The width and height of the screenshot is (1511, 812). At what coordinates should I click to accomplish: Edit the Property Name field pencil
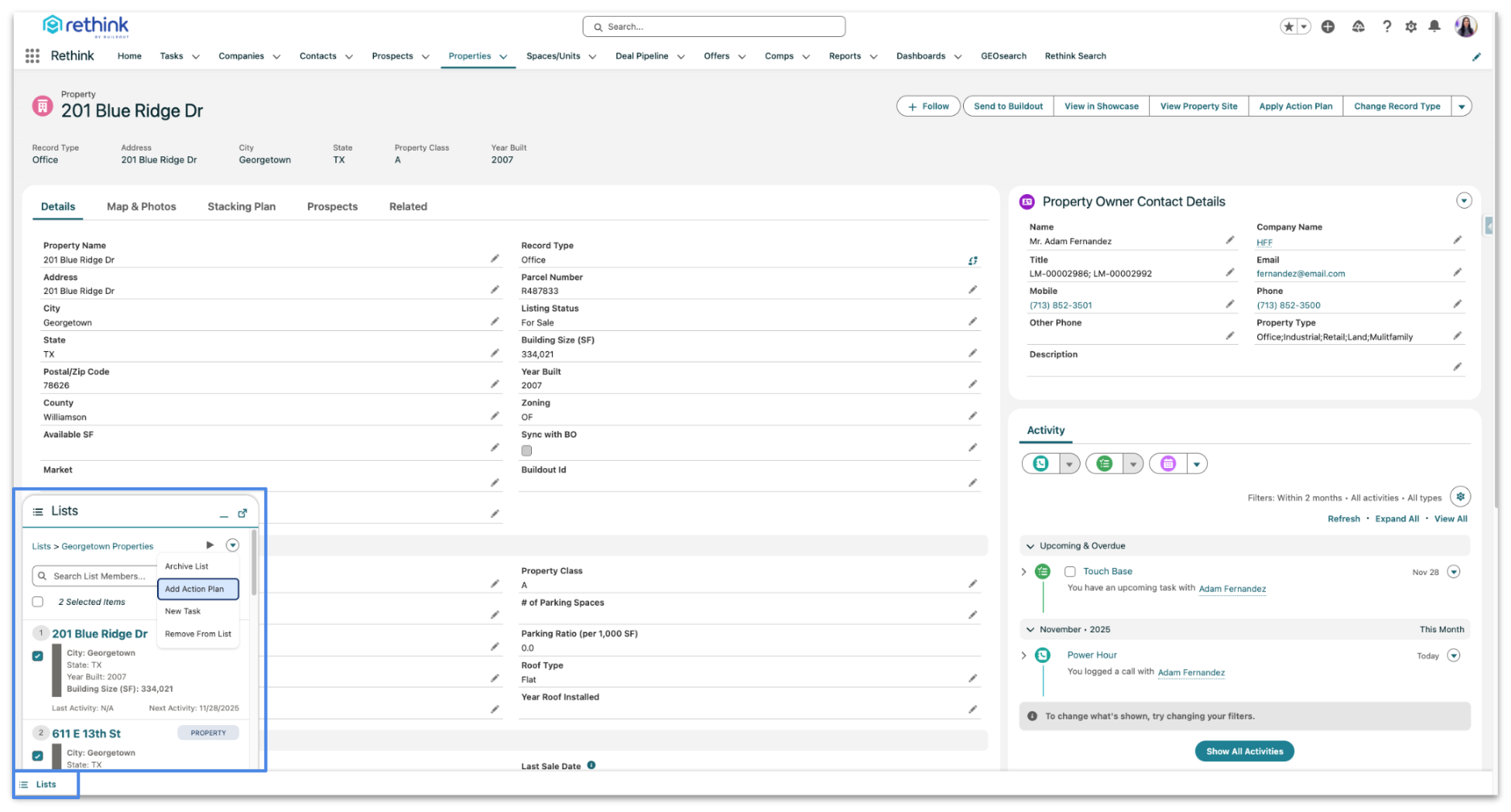coord(495,259)
